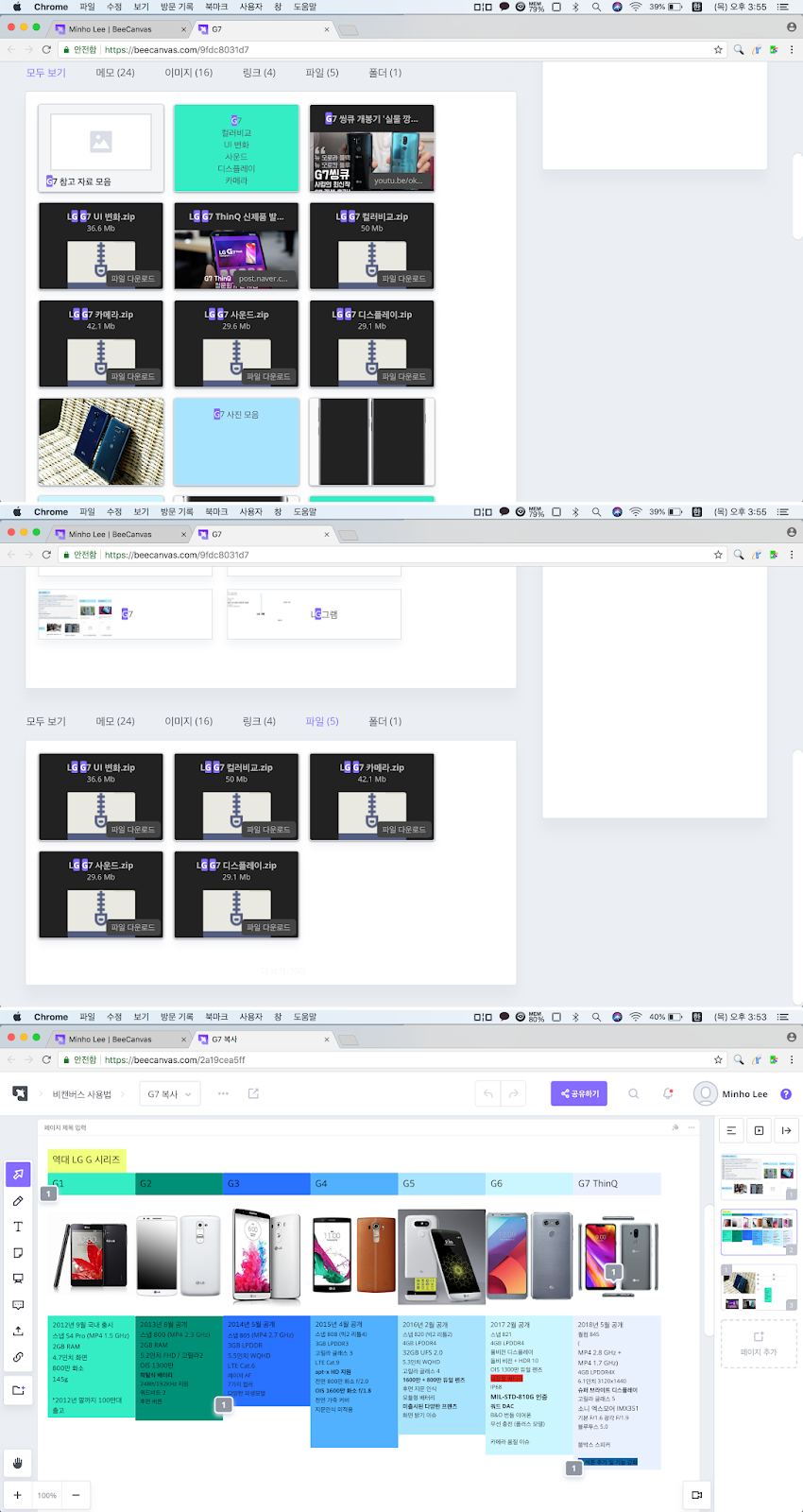Viewport: 803px width, 1512px height.
Task: Redo the canvas action
Action: point(513,1093)
